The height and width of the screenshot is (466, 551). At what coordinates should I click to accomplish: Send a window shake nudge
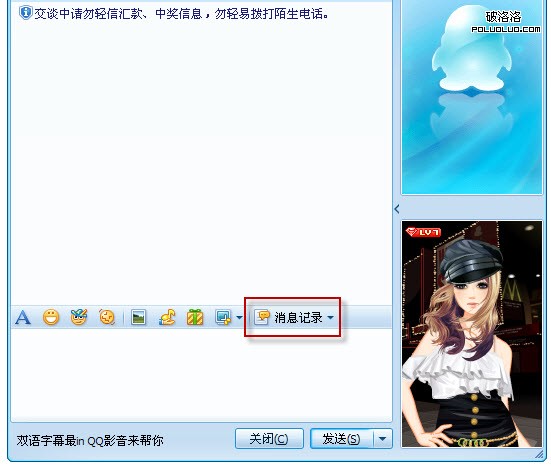pyautogui.click(x=107, y=317)
